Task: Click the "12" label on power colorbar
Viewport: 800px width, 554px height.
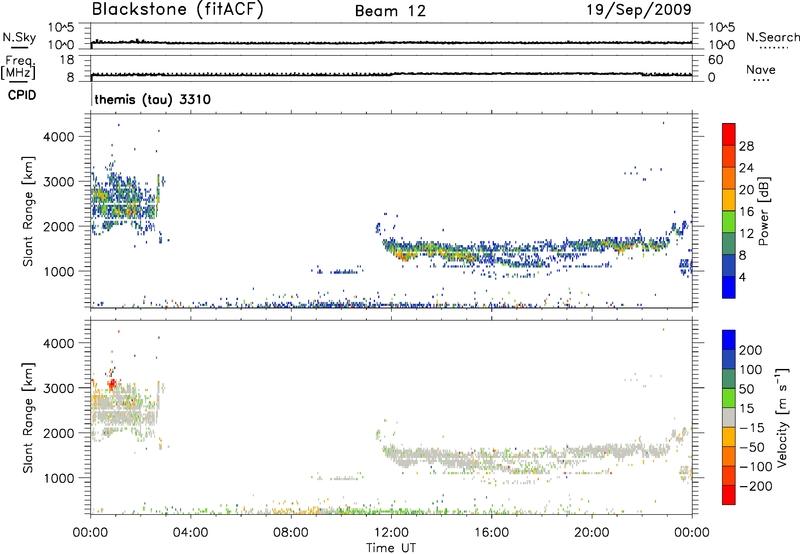Action: pyautogui.click(x=746, y=234)
